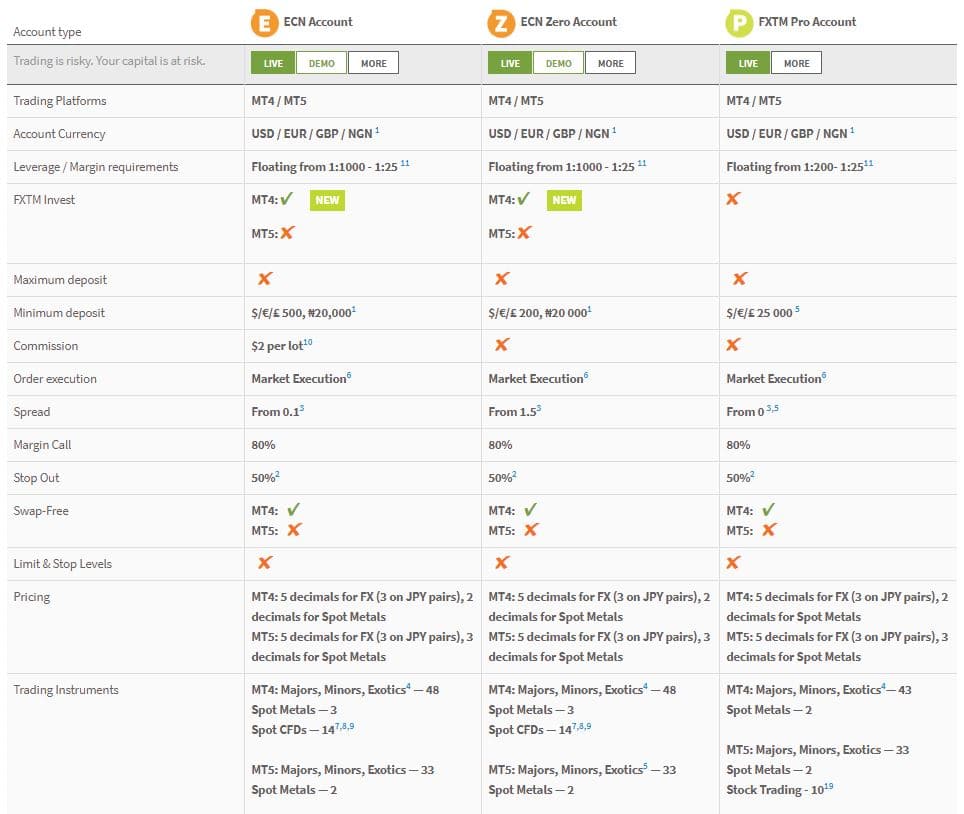Click the red X under FXTM Pro FXTM Invest
The width and height of the screenshot is (964, 814).
point(733,198)
